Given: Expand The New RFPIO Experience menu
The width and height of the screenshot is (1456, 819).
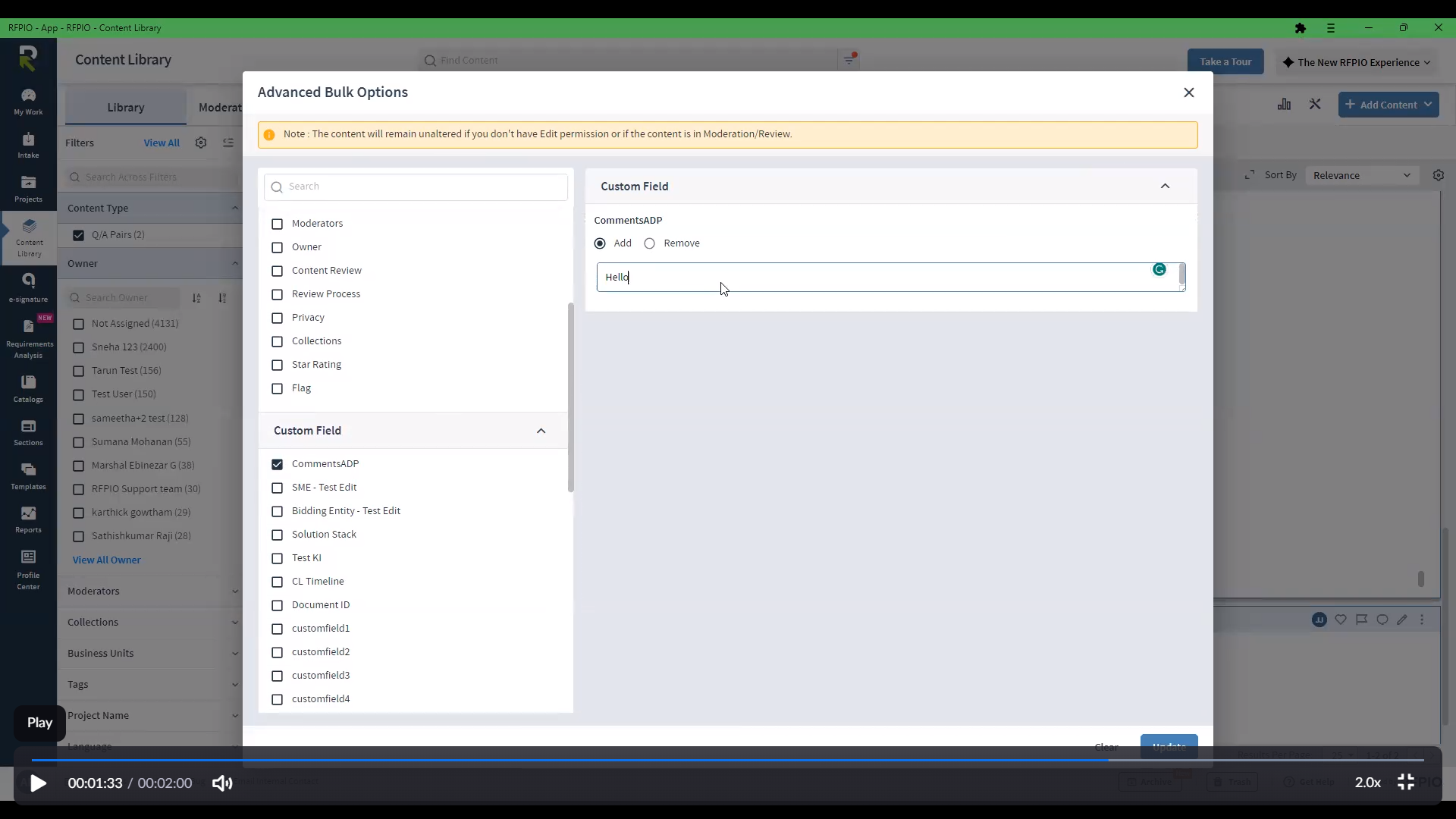Looking at the screenshot, I should [1356, 62].
